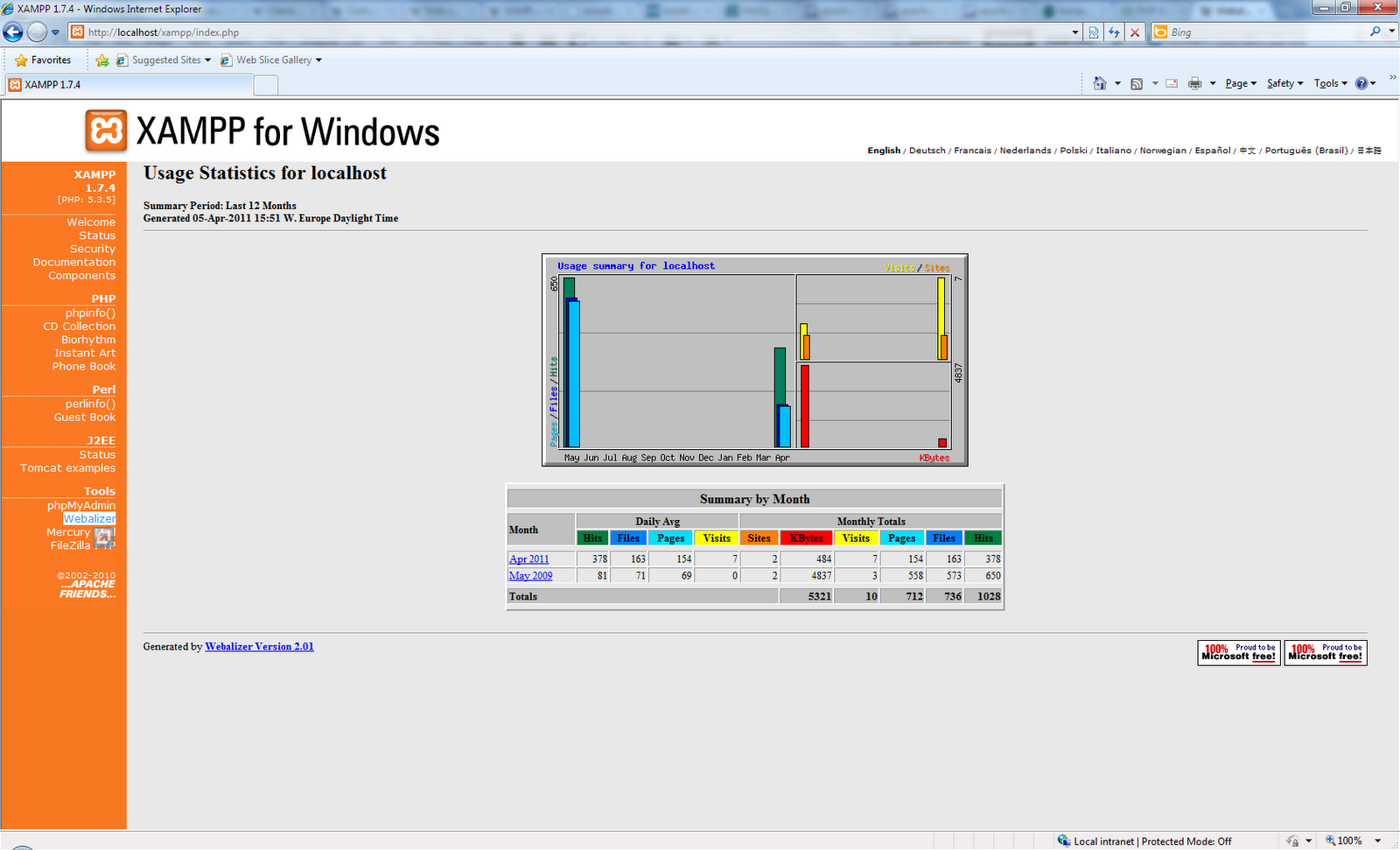
Task: Open the Favorites star button
Action: (x=43, y=60)
